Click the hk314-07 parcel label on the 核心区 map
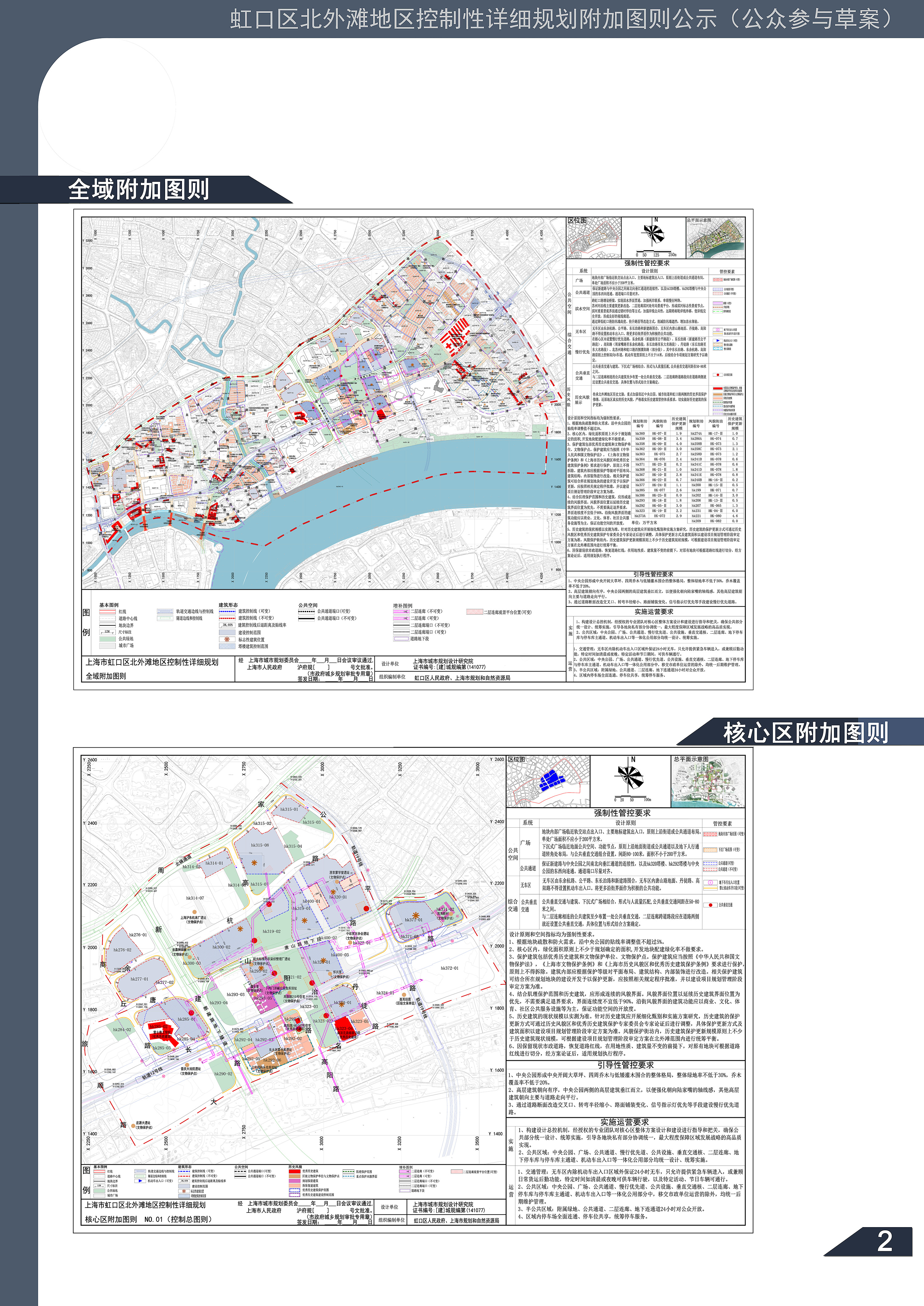The image size is (924, 1306). point(195,898)
